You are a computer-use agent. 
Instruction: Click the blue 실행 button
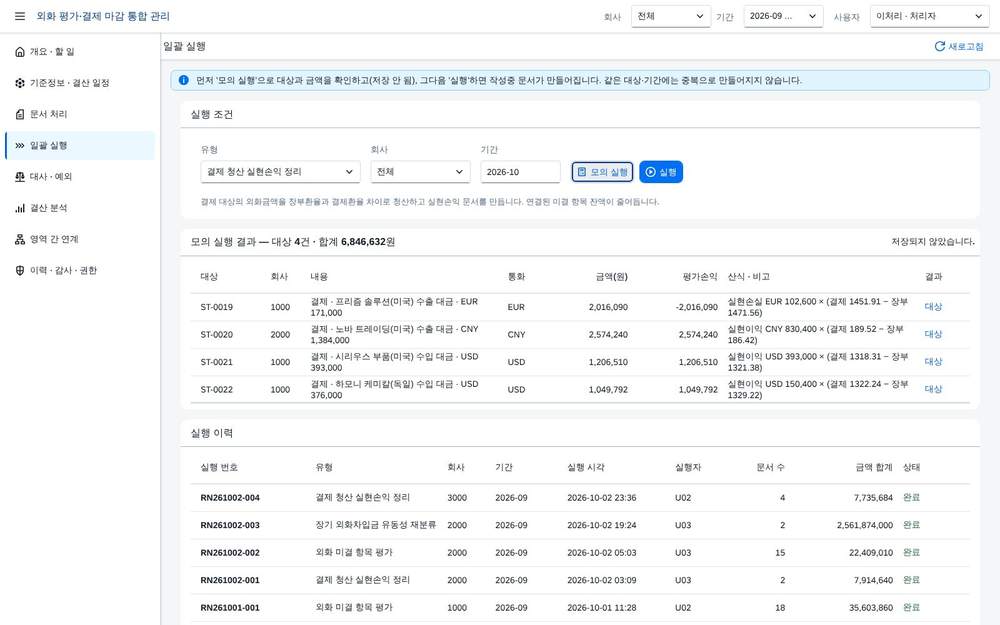coord(661,172)
